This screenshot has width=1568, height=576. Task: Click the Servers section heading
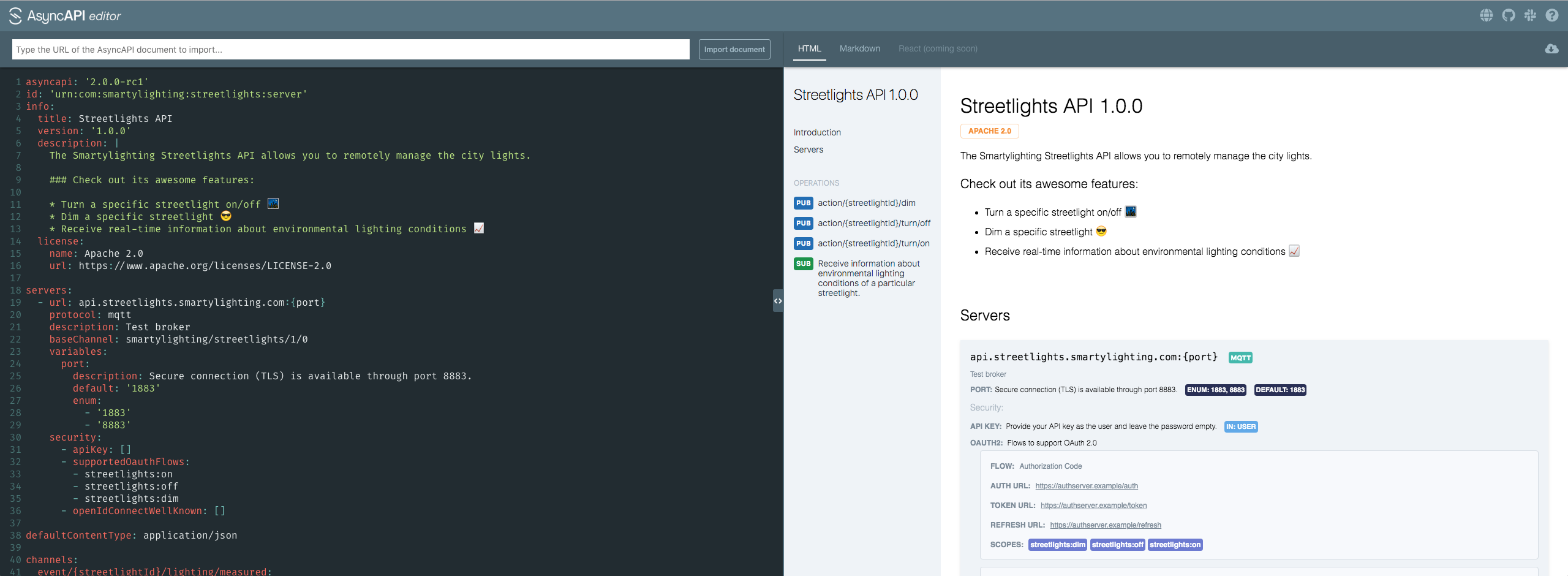985,316
